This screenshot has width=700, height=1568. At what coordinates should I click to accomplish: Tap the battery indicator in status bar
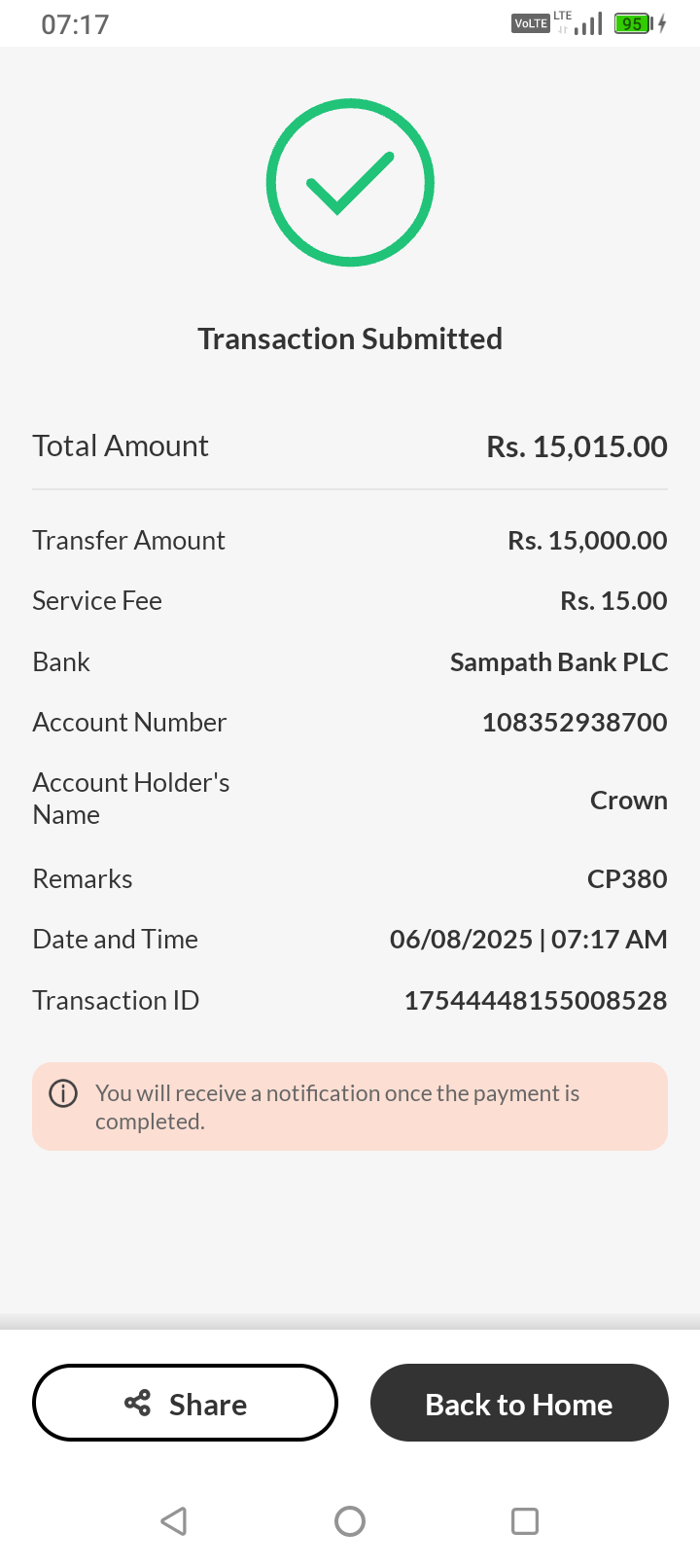(x=633, y=23)
